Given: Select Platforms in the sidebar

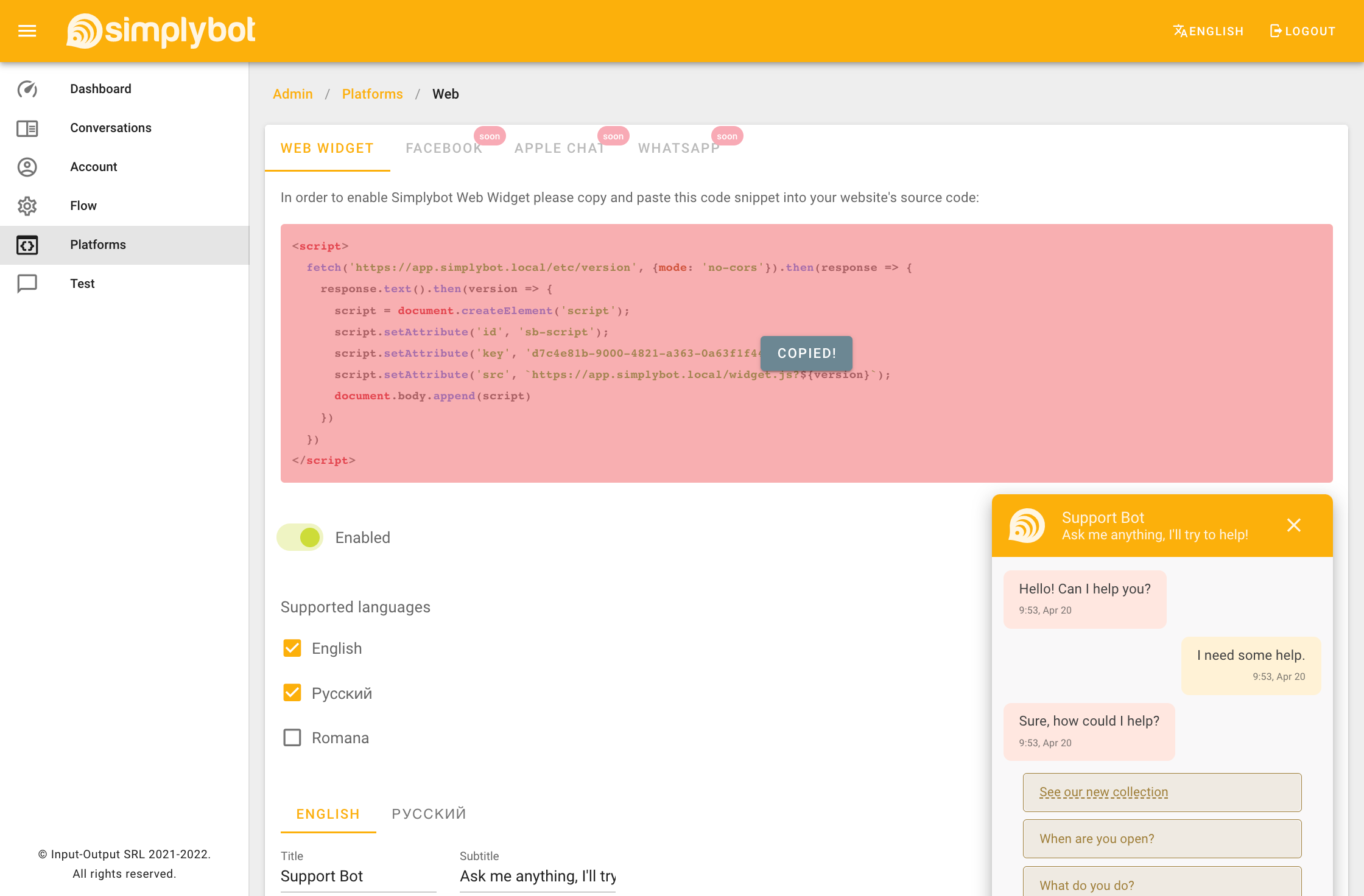Looking at the screenshot, I should [124, 245].
